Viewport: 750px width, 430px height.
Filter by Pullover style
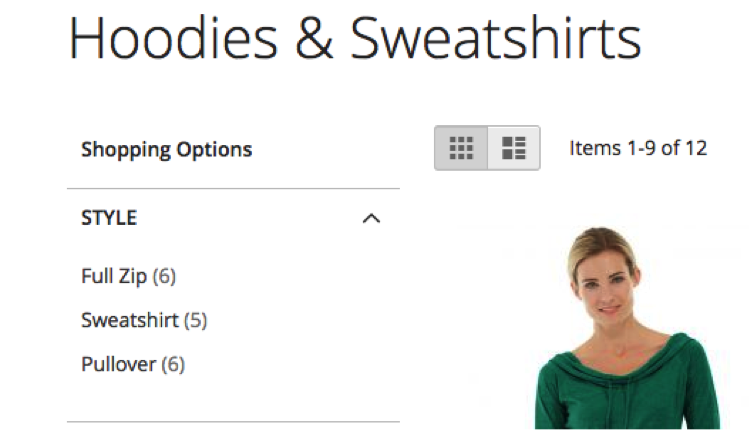click(118, 364)
